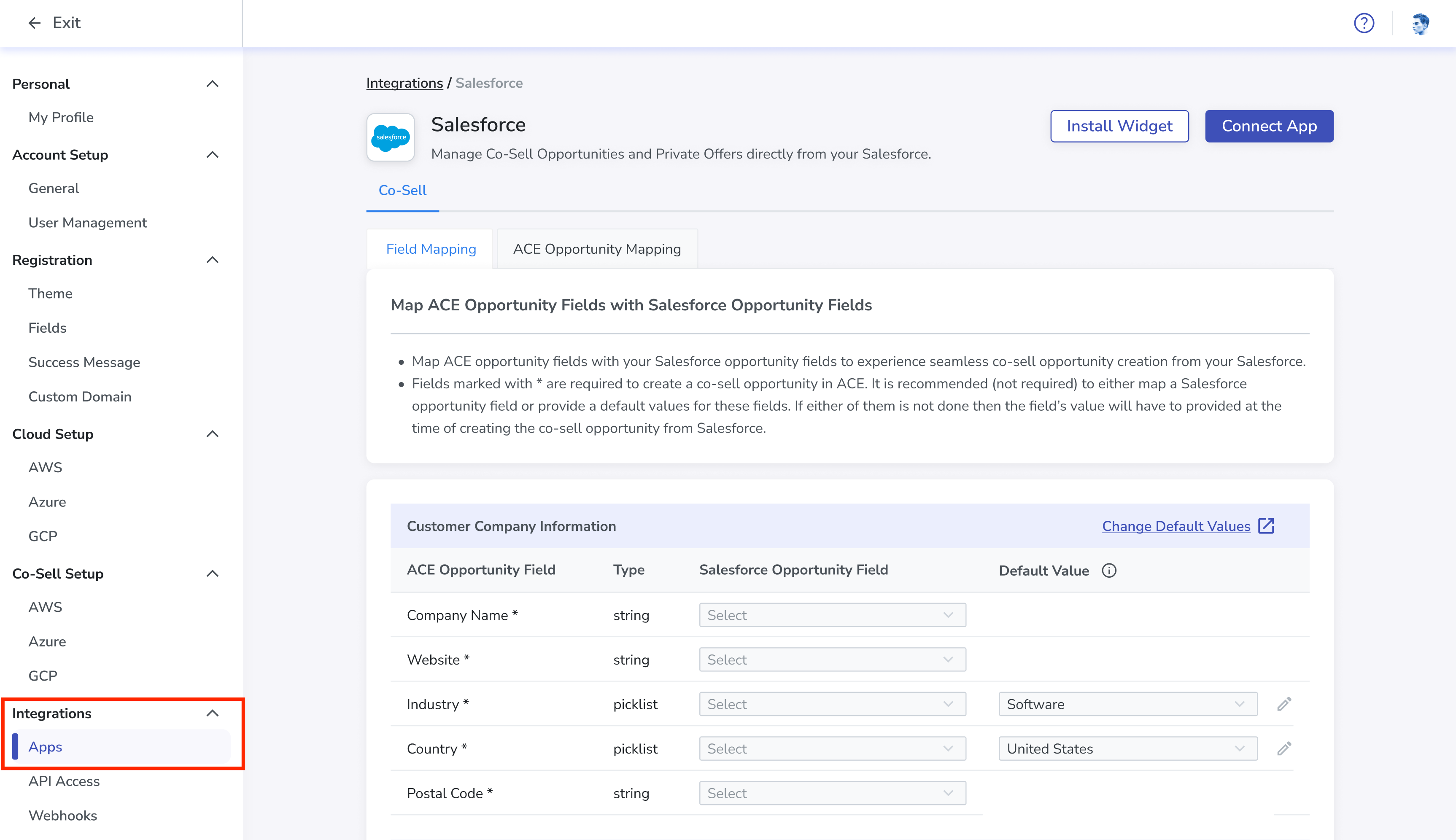
Task: Open Company Name Salesforce field dropdown
Action: pyautogui.click(x=832, y=615)
